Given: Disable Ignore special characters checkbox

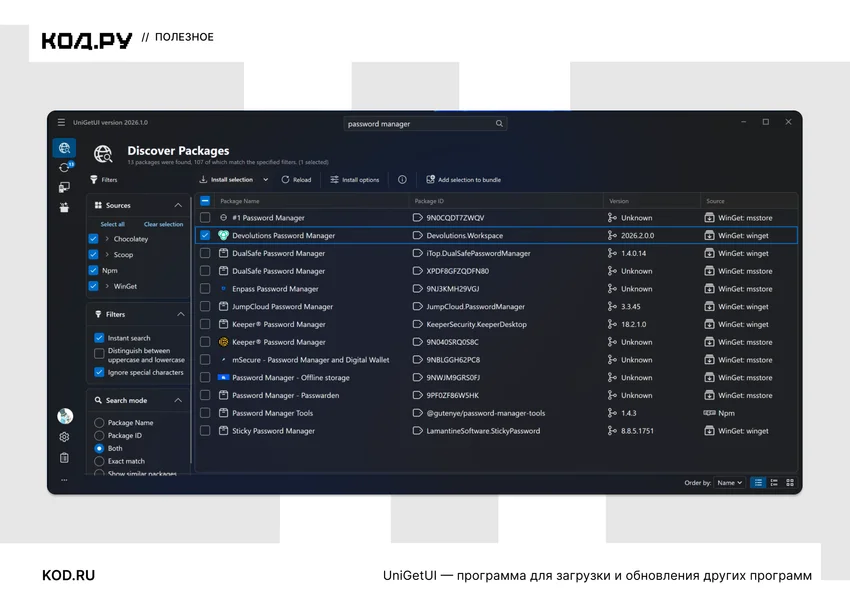Looking at the screenshot, I should 99,372.
